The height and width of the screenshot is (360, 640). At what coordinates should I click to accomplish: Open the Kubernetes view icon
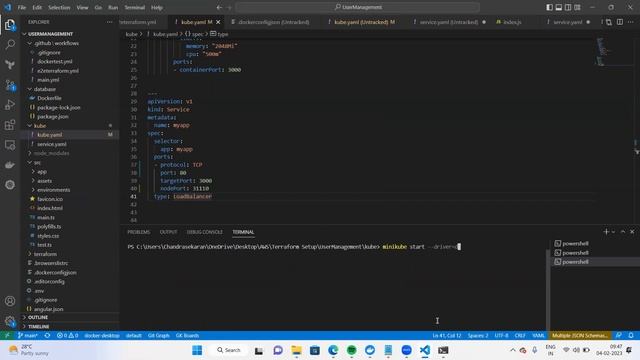pos(10,185)
